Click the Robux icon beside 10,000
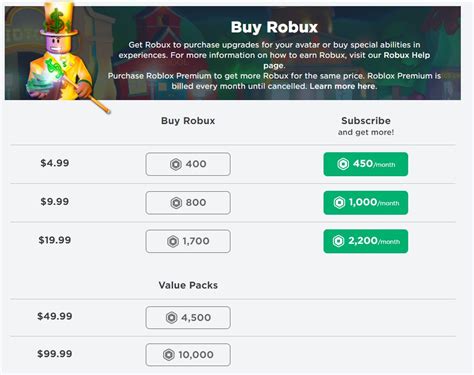 (x=169, y=355)
